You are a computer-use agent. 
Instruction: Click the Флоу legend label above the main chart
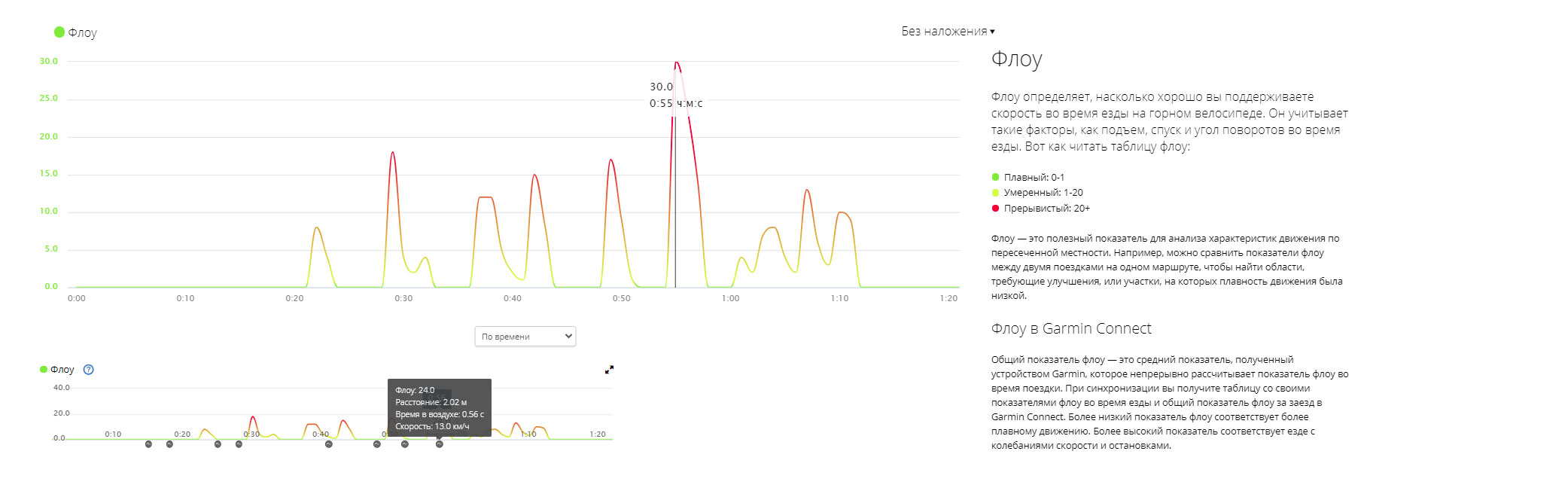coord(83,33)
